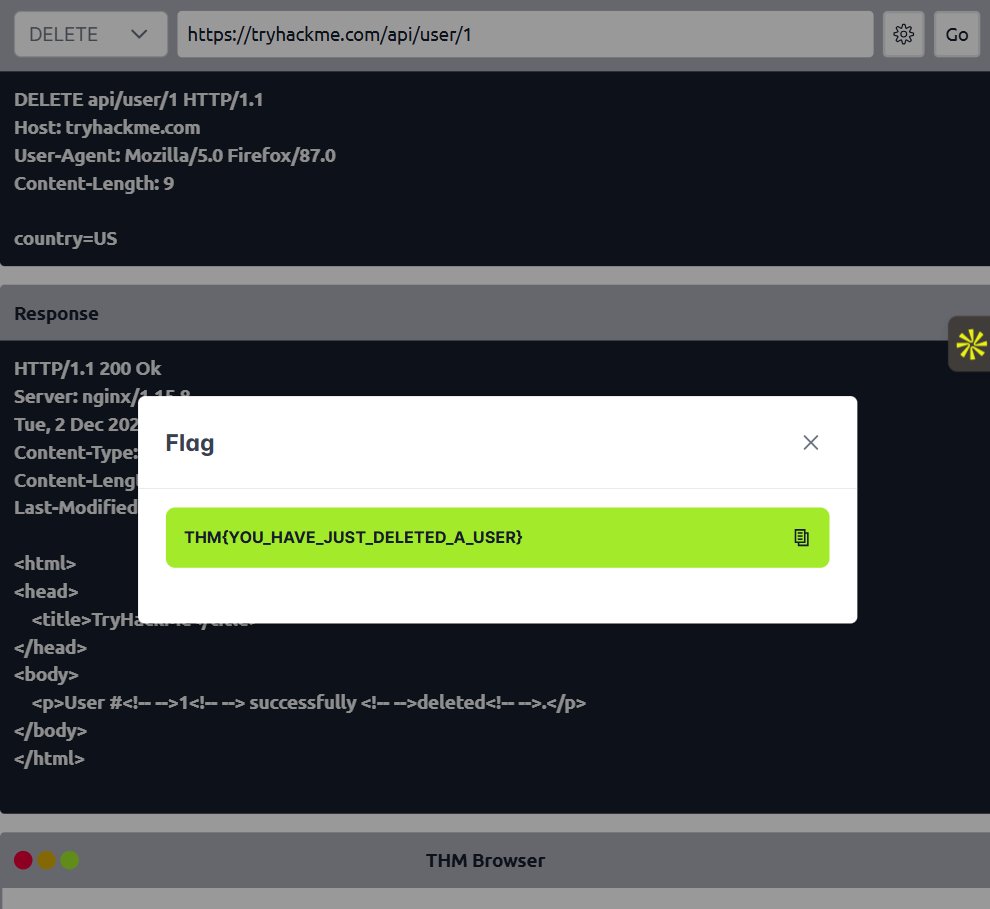Viewport: 990px width, 909px height.
Task: Click the request URL input field
Action: pos(525,34)
